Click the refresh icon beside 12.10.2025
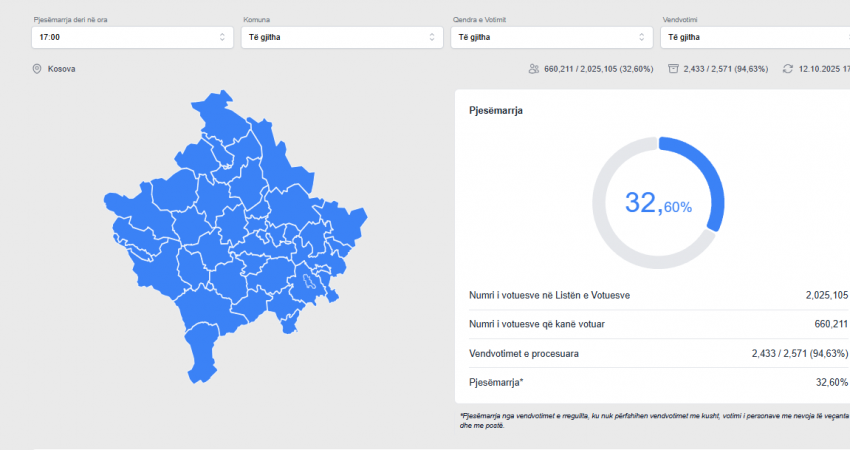Viewport: 850px width, 450px height. [788, 69]
